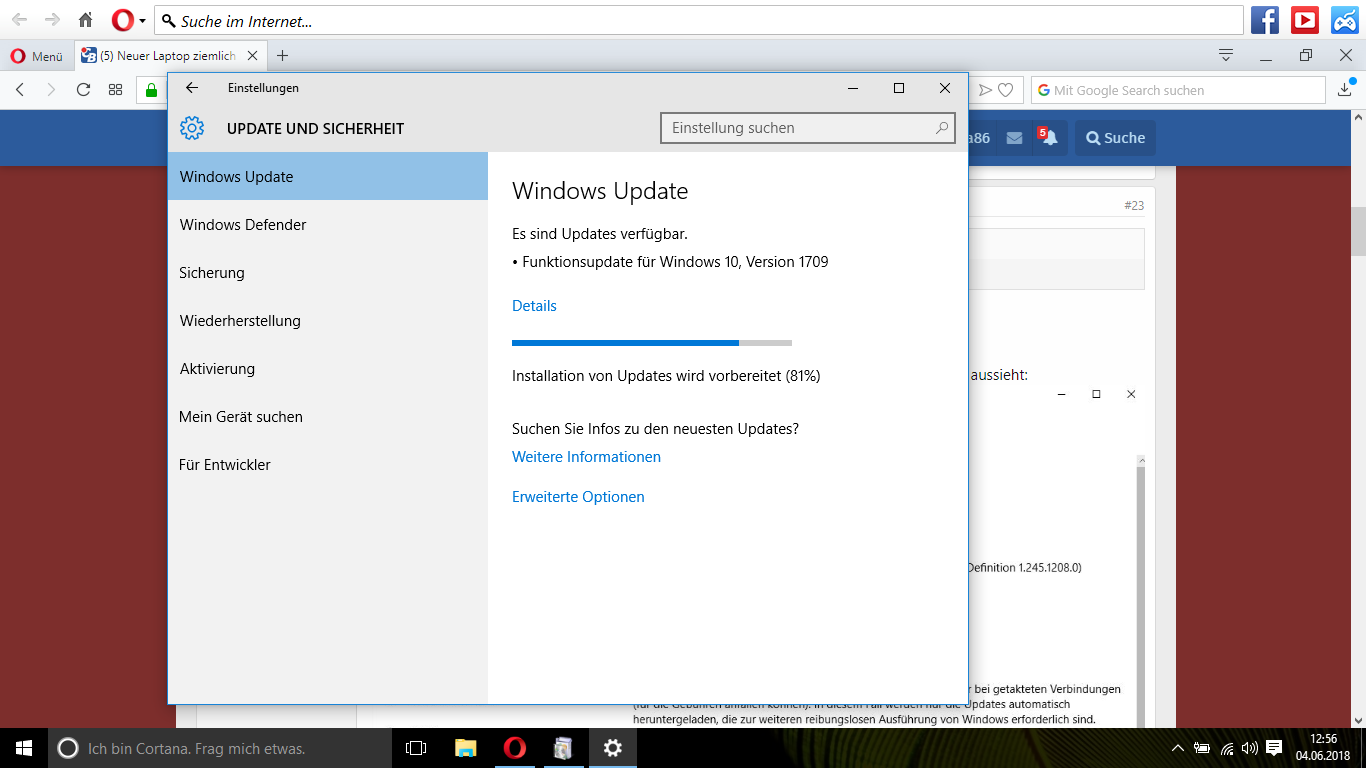Open the Opera Menü button
The height and width of the screenshot is (768, 1366).
(37, 56)
